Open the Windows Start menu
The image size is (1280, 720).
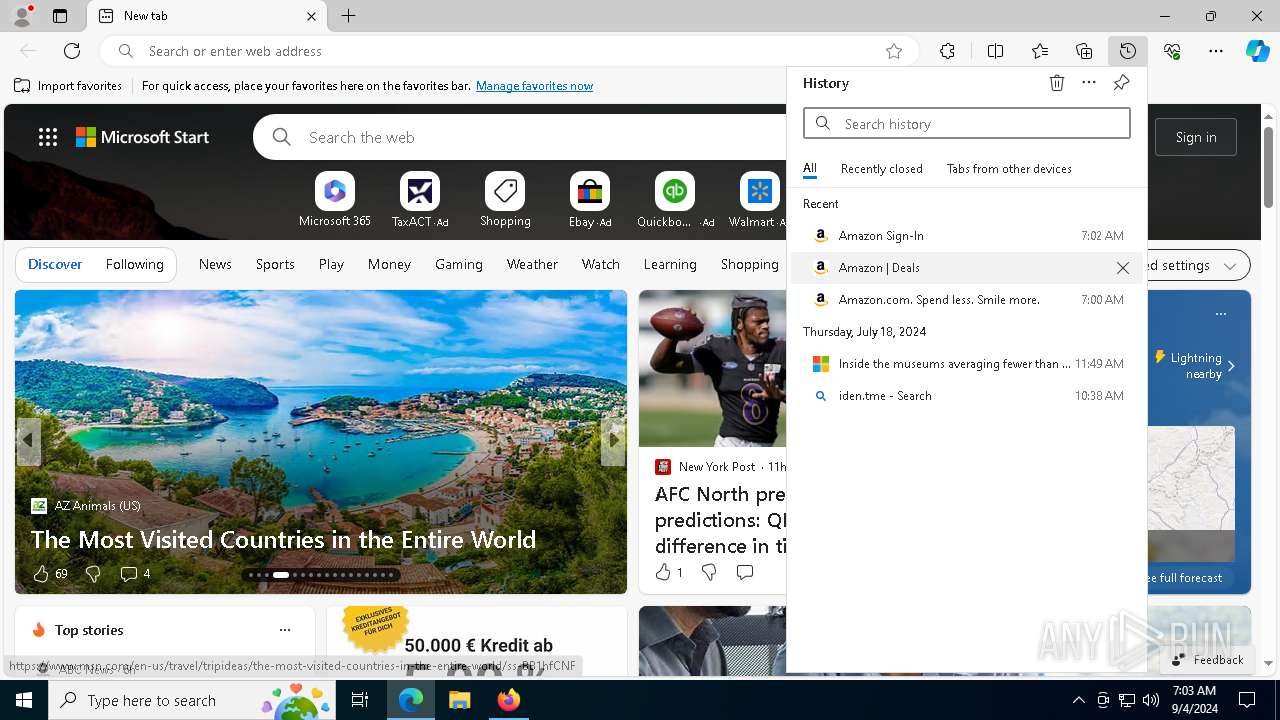tap(24, 700)
